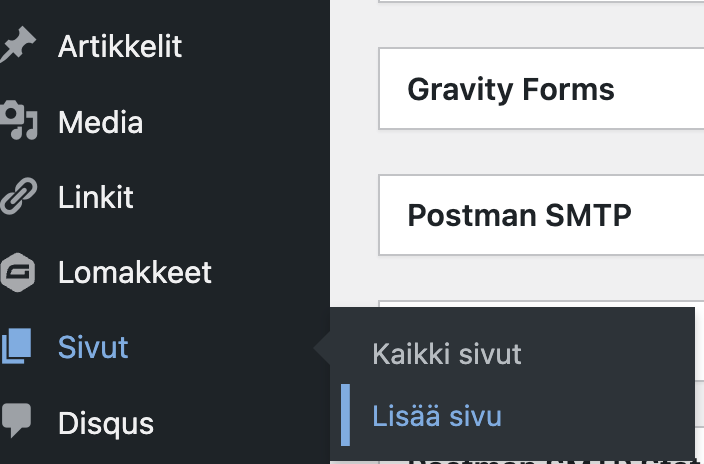Open the Sivut menu label
Image resolution: width=704 pixels, height=464 pixels.
click(x=93, y=347)
